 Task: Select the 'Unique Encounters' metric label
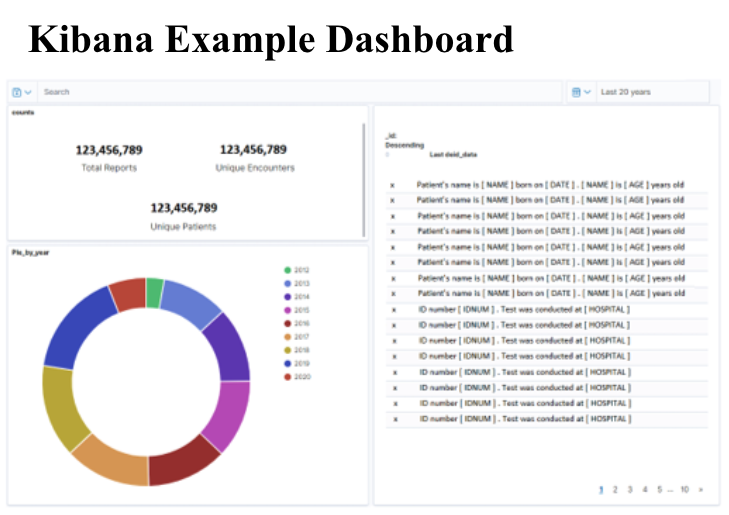click(255, 168)
